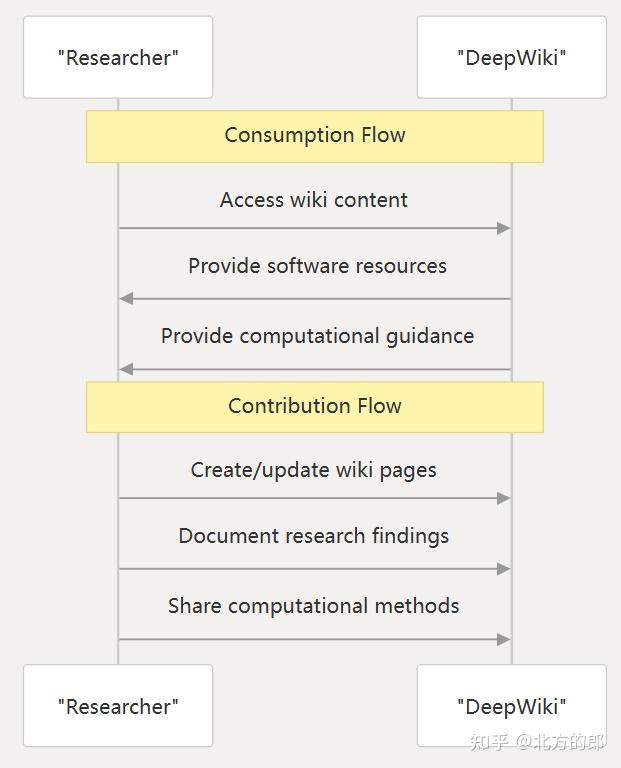This screenshot has height=768, width=621.
Task: Click the "Create/update wiki pages" message label
Action: [x=314, y=470]
